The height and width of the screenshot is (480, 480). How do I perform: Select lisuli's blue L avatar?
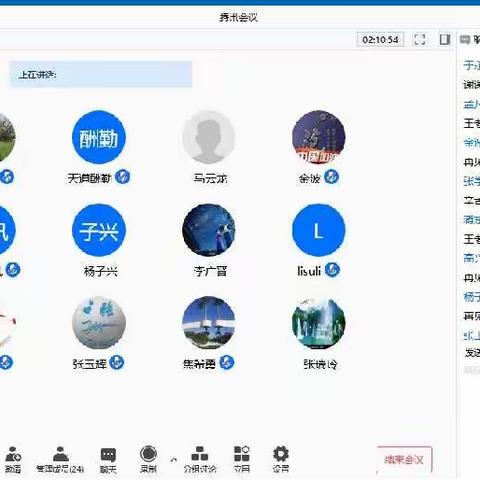tap(319, 230)
